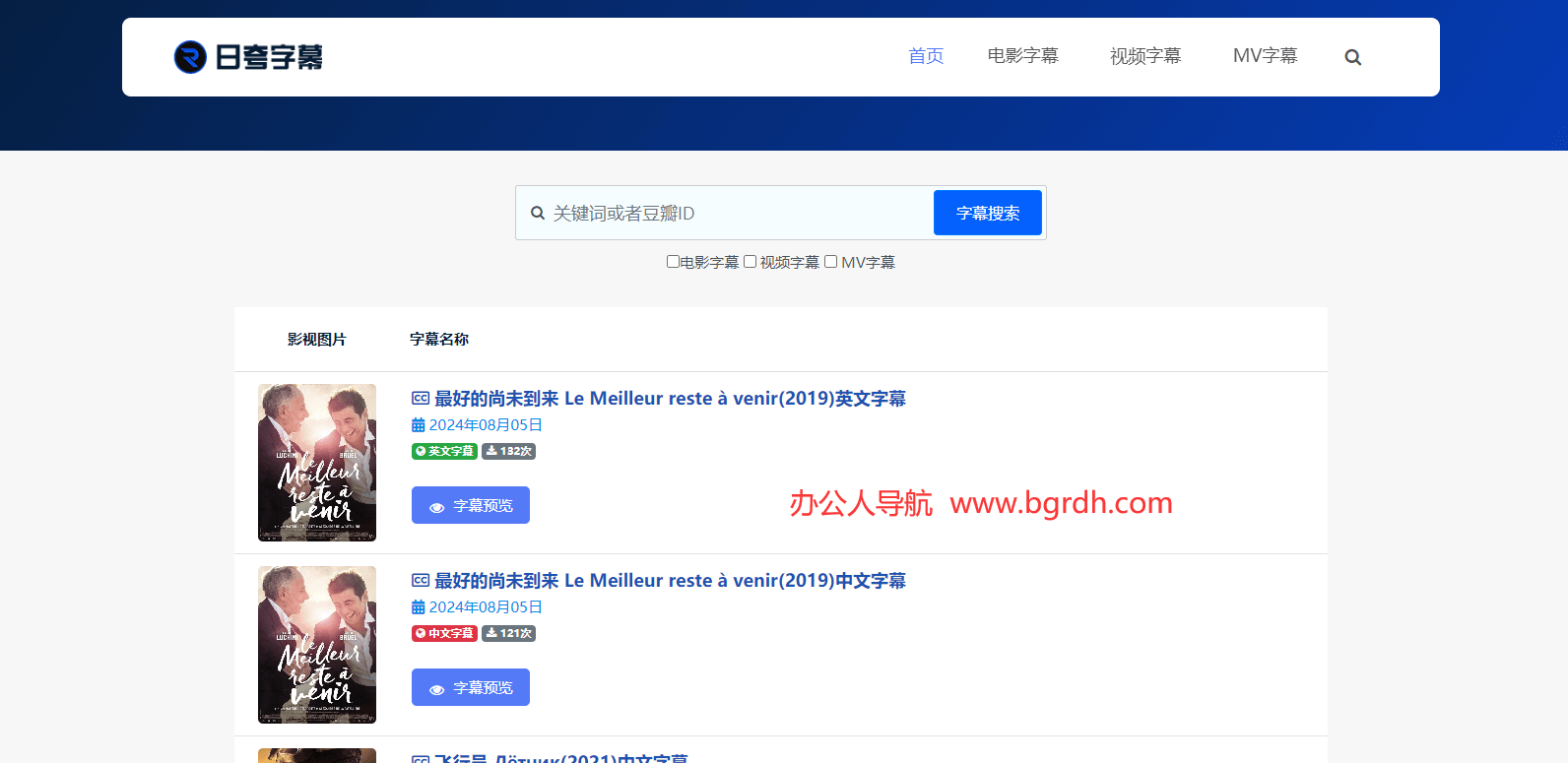Open search via the header magnifier icon

click(x=1352, y=57)
